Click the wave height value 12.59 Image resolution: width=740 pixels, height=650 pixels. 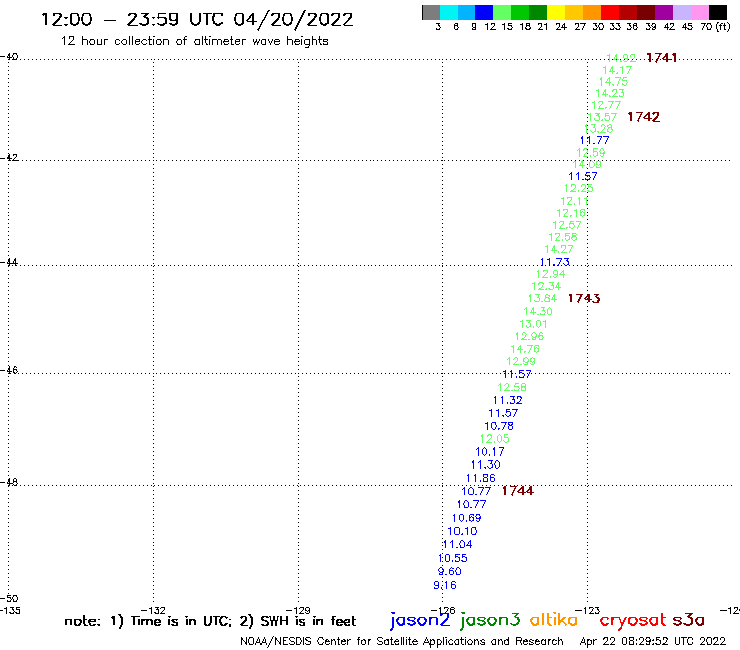[591, 153]
